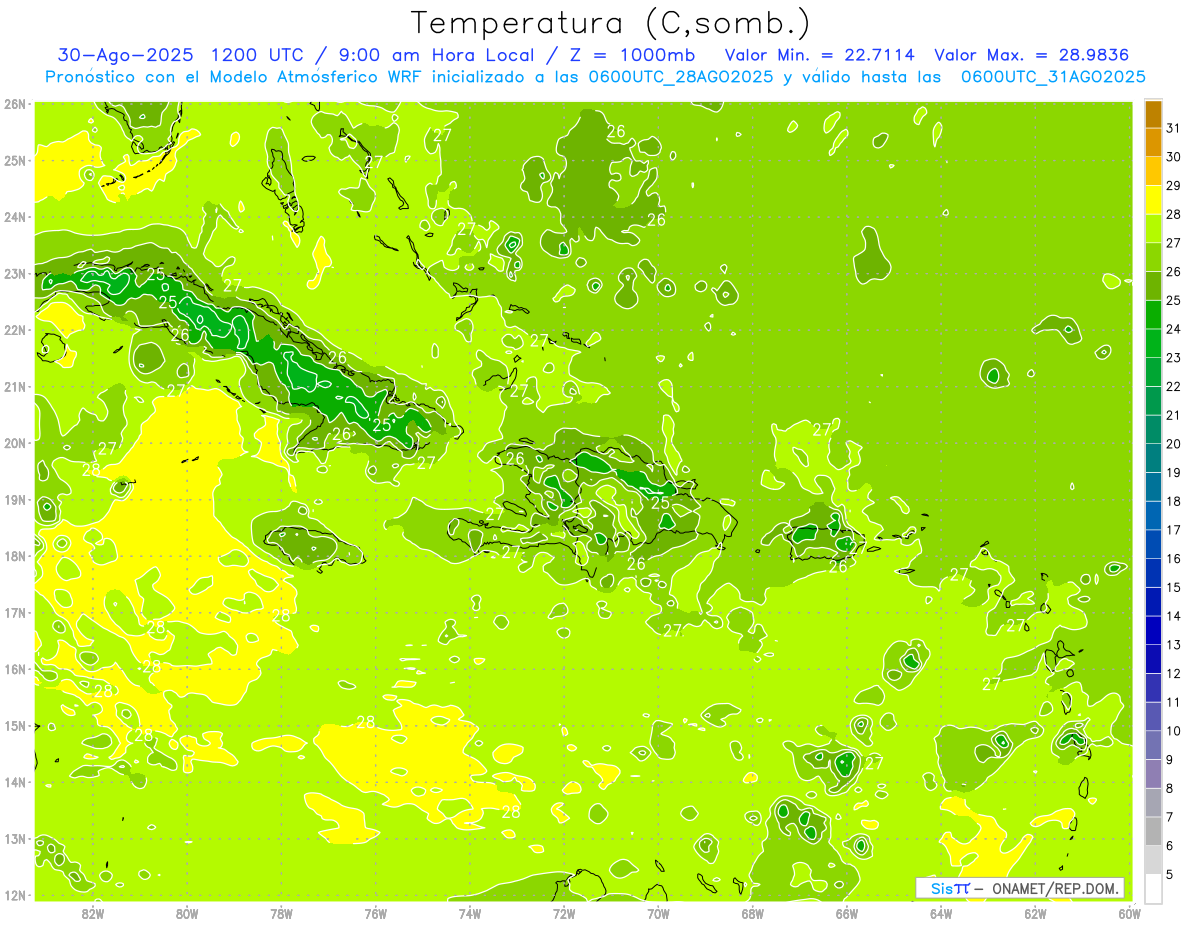This screenshot has width=1200, height=927.
Task: Pick the yellow swatch between 28 and 29
Action: click(1153, 200)
